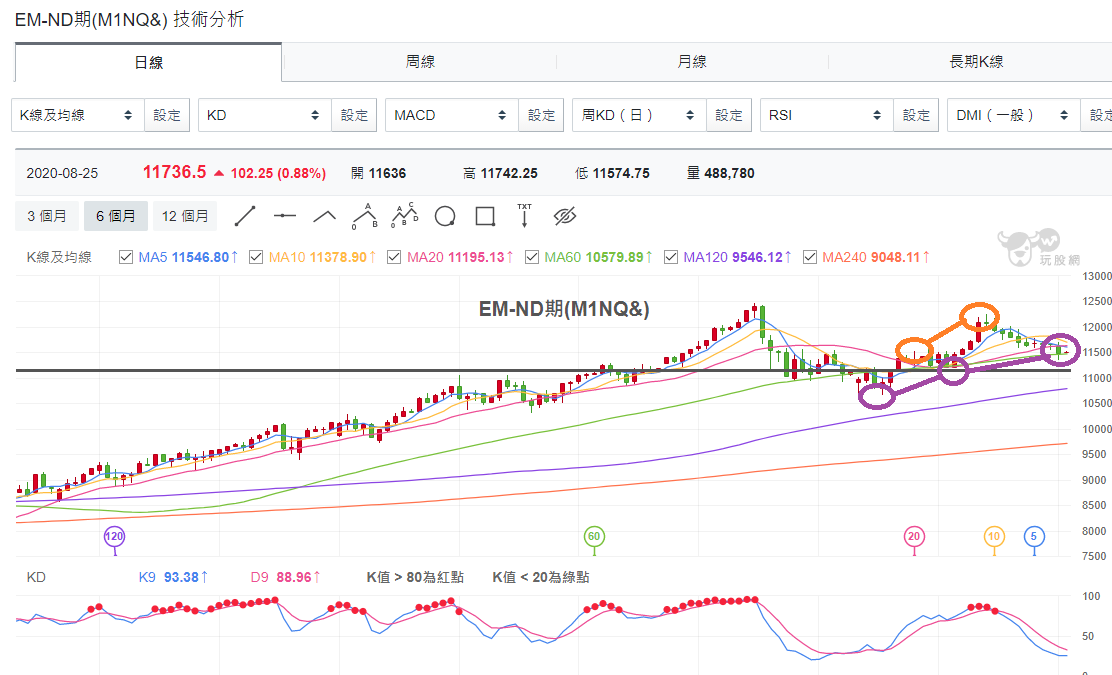The image size is (1112, 675).
Task: Switch to the 月線 monthly tab
Action: [x=692, y=62]
